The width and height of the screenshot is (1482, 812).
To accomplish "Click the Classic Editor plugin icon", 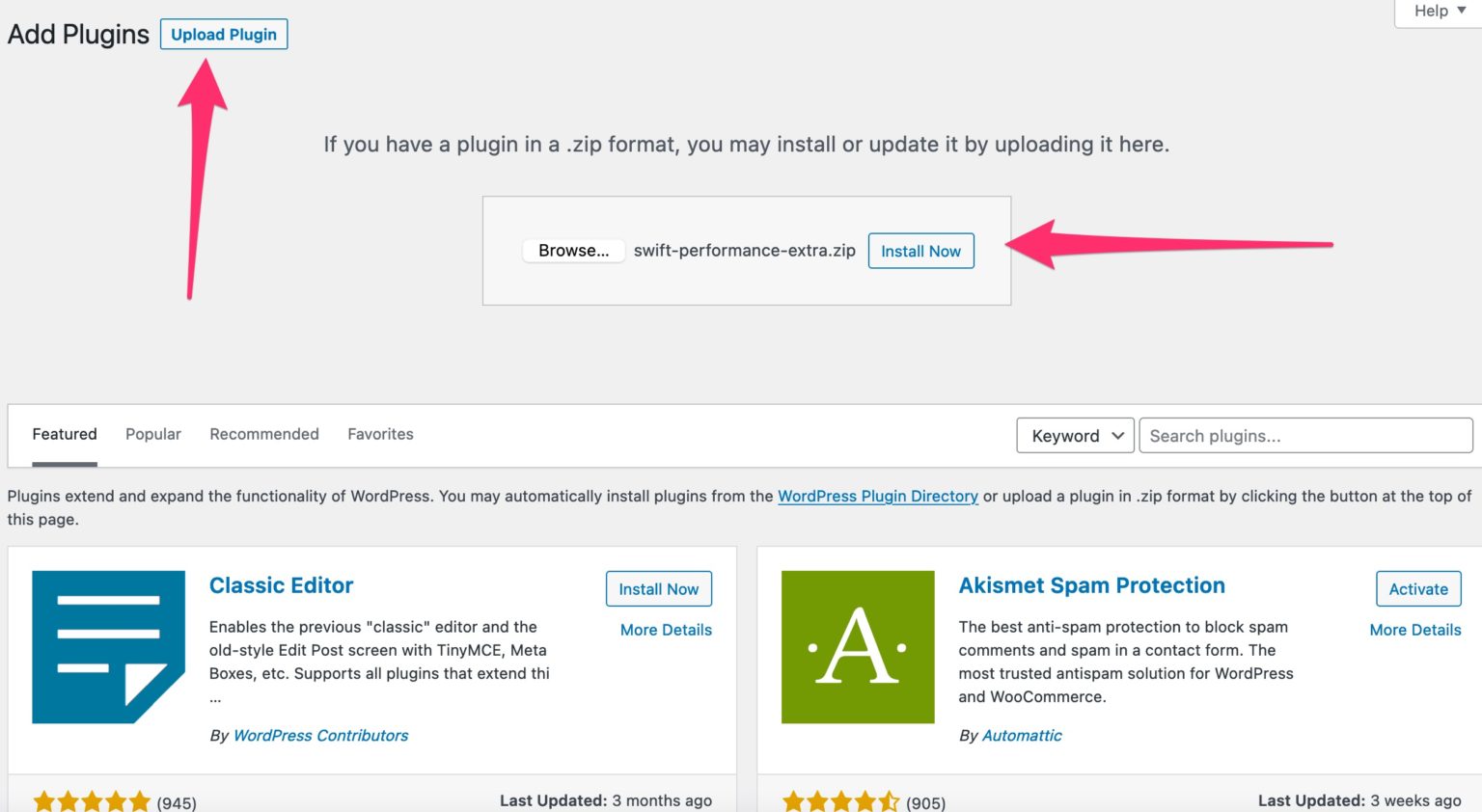I will [108, 647].
